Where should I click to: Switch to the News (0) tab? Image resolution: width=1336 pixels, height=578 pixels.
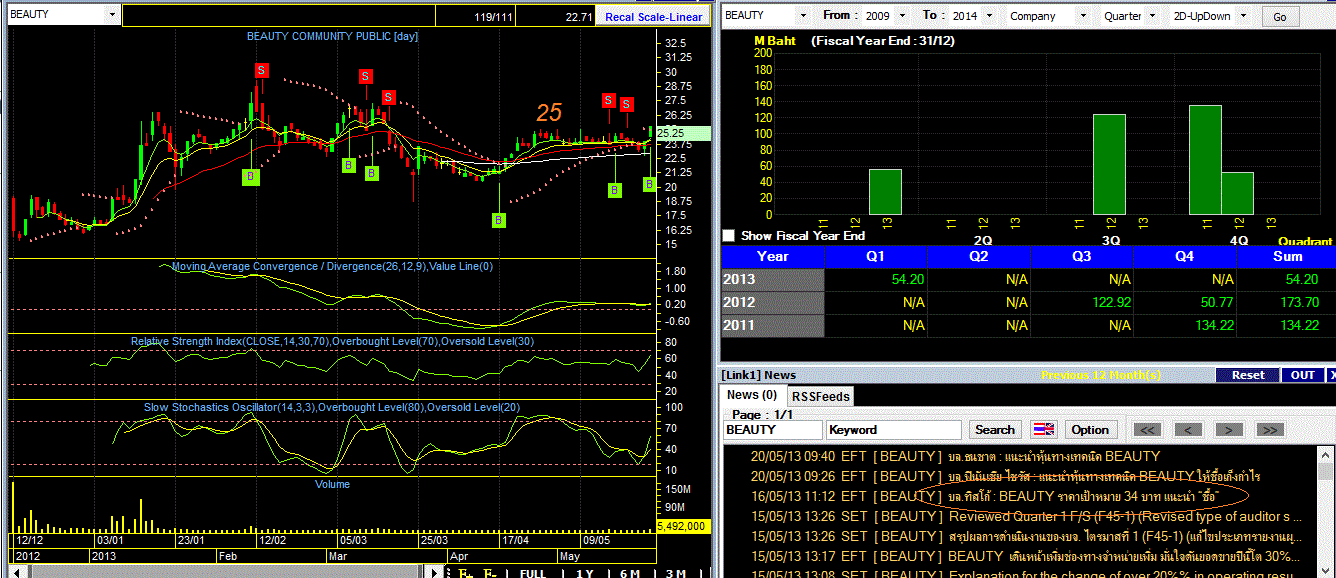coord(751,395)
